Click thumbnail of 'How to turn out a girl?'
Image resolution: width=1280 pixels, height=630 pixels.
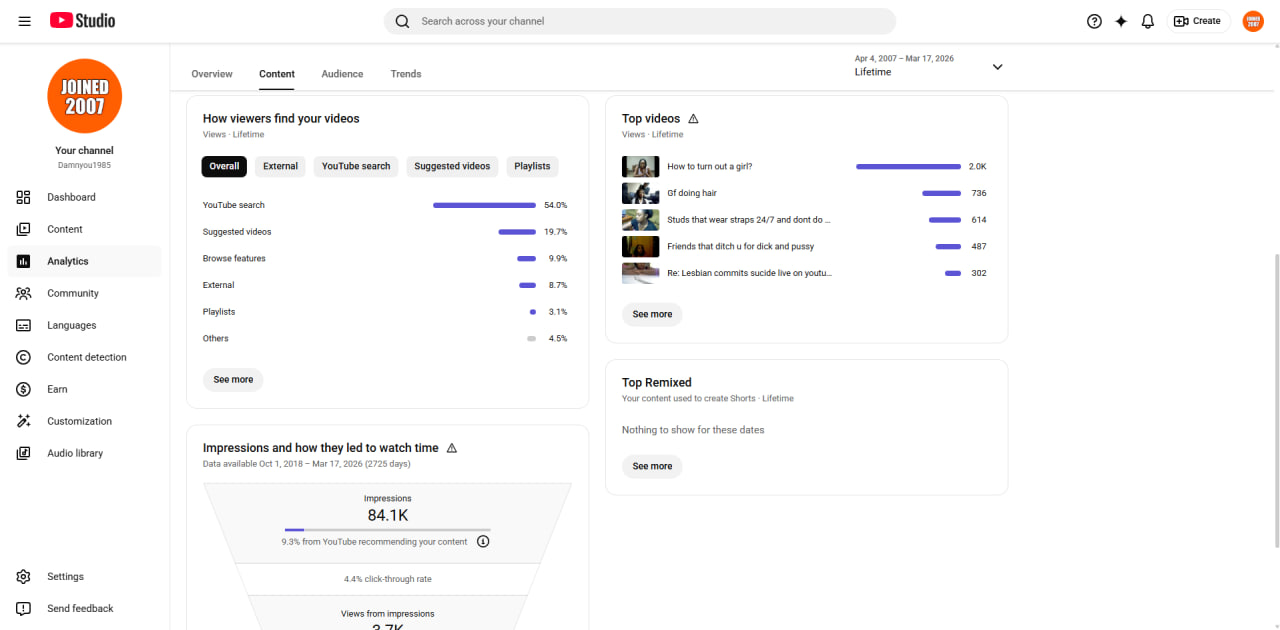[640, 167]
